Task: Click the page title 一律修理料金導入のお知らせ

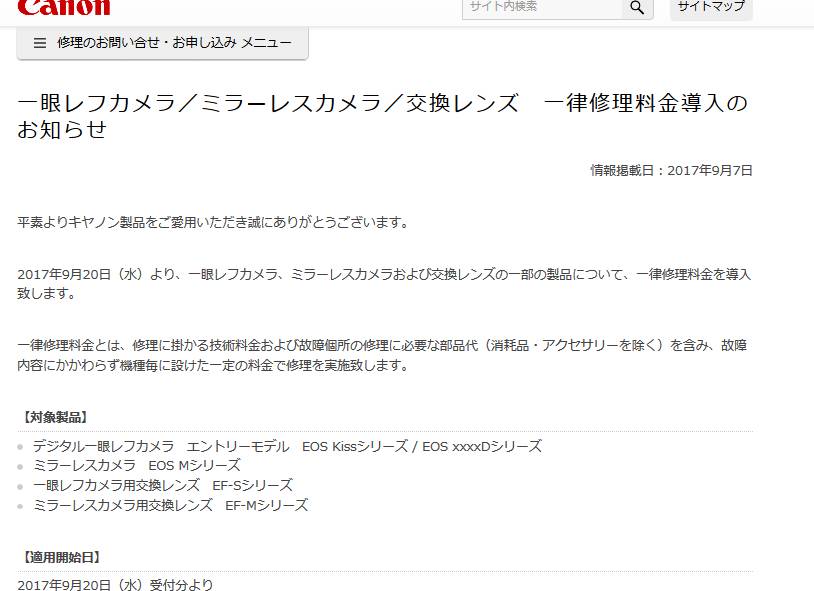Action: coord(383,116)
